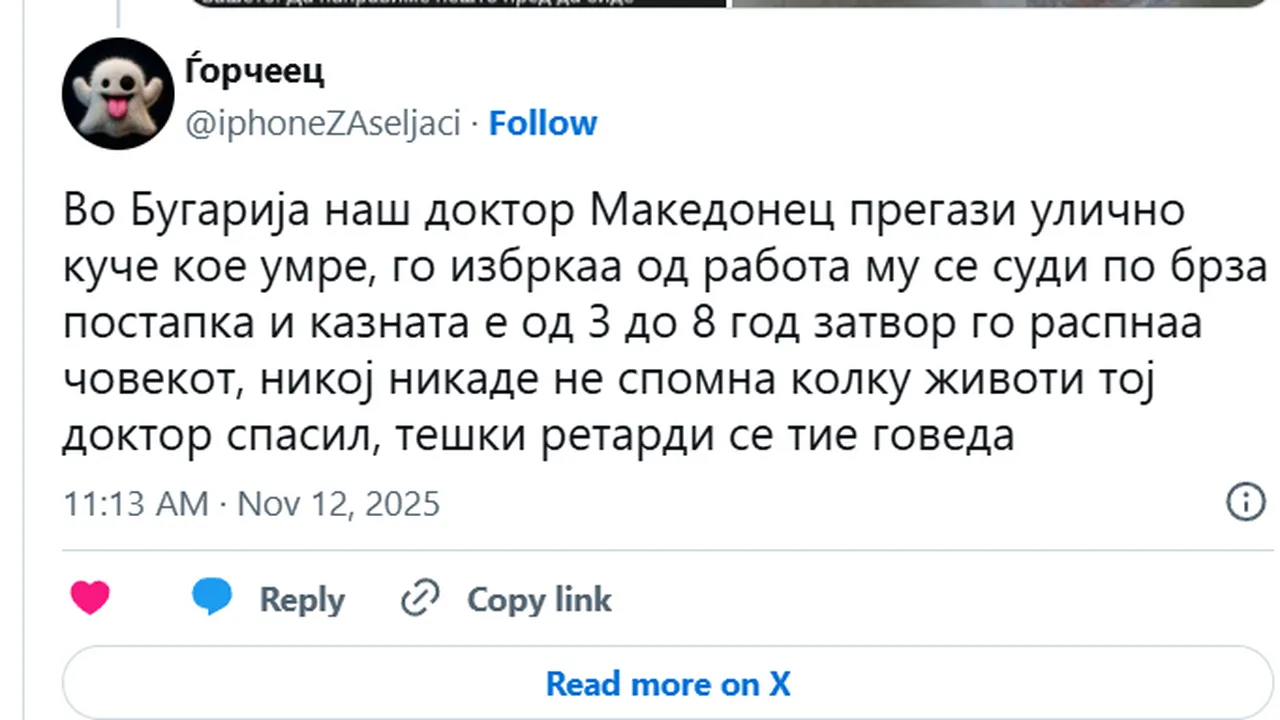
Task: Click the Copy link label
Action: click(x=538, y=599)
